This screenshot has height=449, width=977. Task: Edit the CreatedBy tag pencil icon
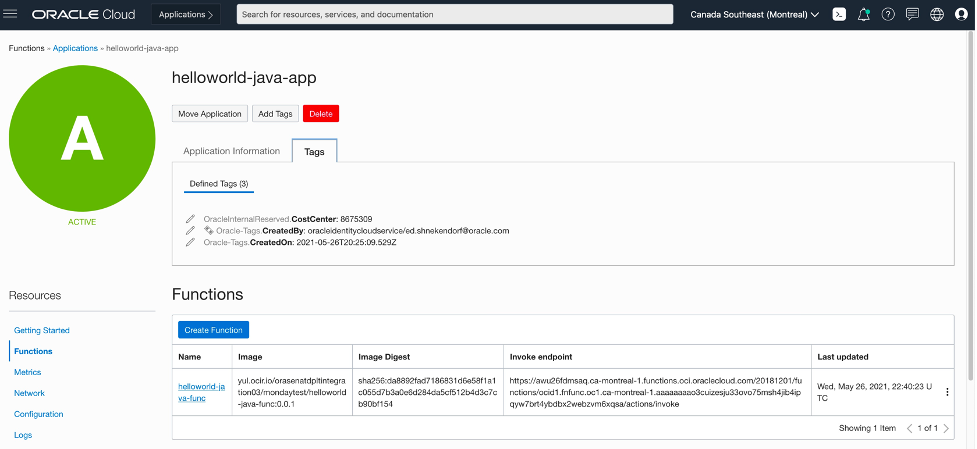tap(191, 230)
